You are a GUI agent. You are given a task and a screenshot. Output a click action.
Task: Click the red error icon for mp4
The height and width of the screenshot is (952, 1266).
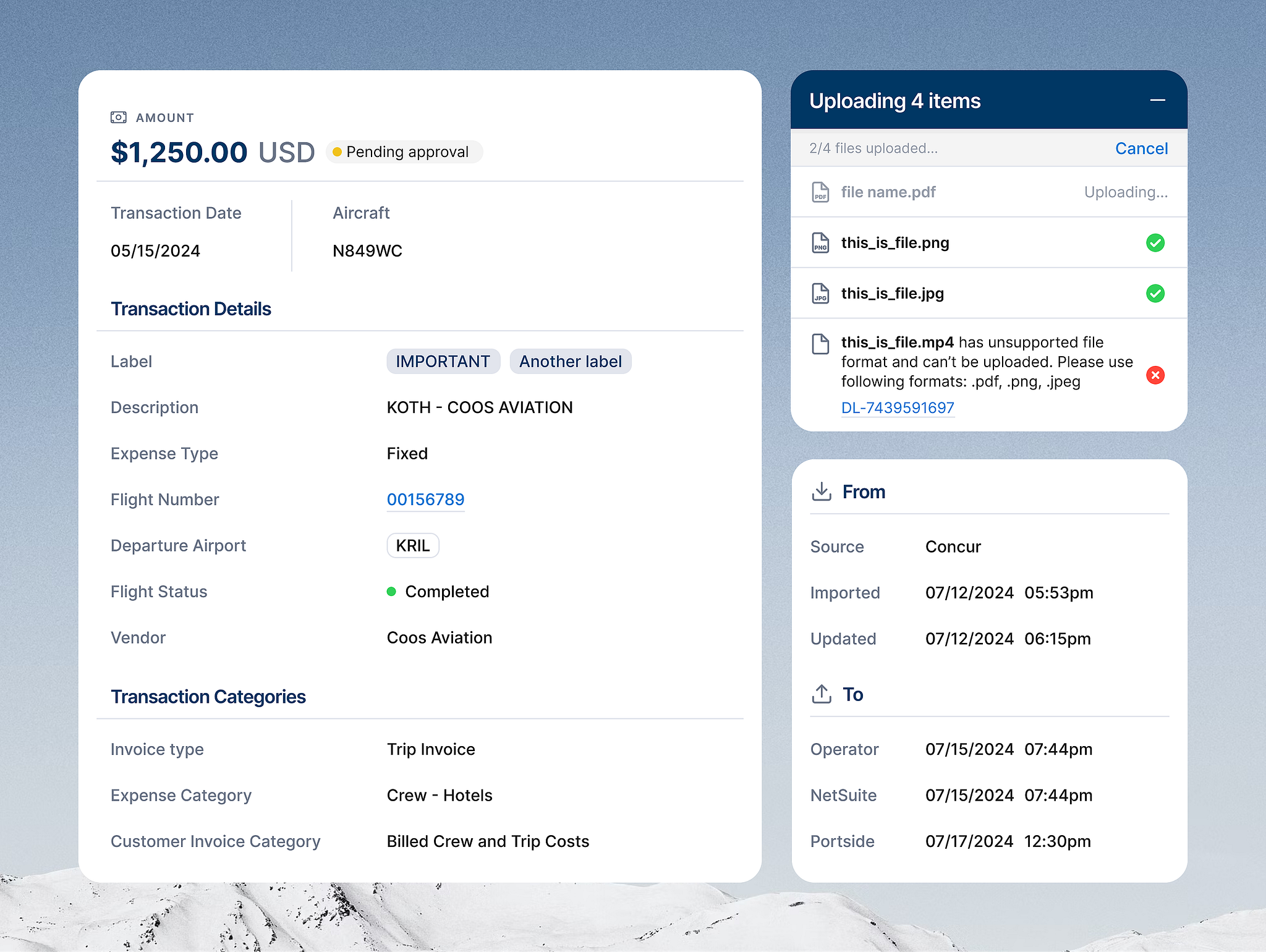[1155, 375]
